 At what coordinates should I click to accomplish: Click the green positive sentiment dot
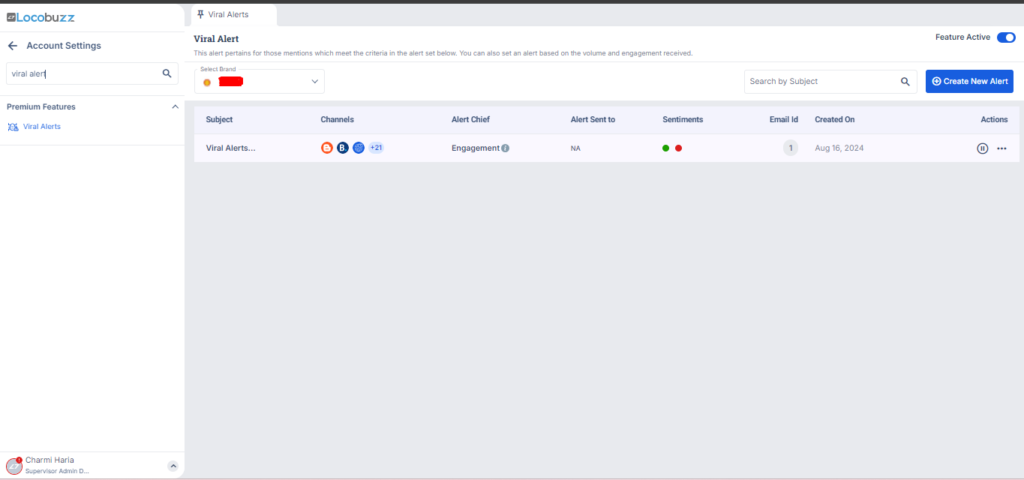(x=665, y=148)
